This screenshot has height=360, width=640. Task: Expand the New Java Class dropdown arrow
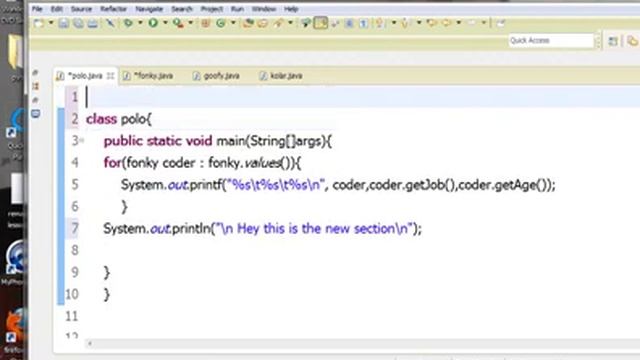coord(233,23)
